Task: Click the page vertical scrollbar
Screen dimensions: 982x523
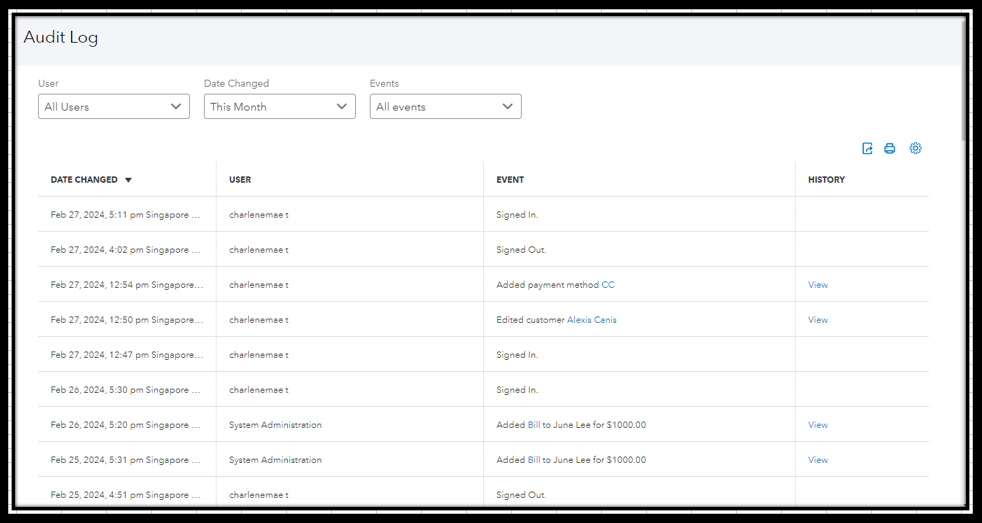Action: click(964, 81)
